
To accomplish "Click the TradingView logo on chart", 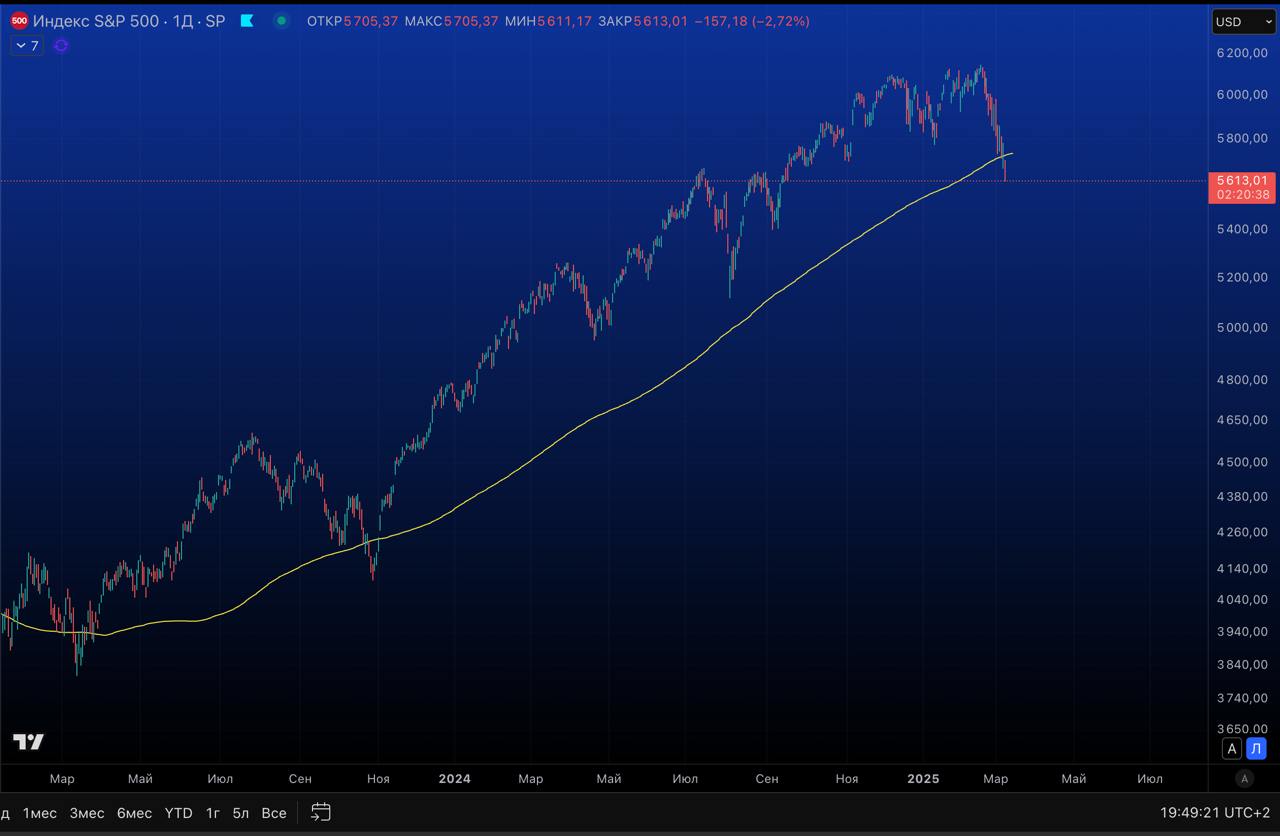I will coord(28,742).
